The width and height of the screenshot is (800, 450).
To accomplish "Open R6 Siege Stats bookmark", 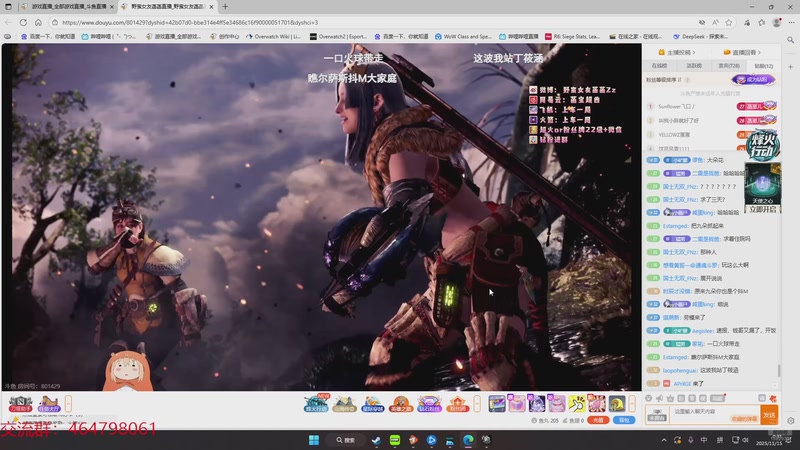I will click(x=572, y=37).
